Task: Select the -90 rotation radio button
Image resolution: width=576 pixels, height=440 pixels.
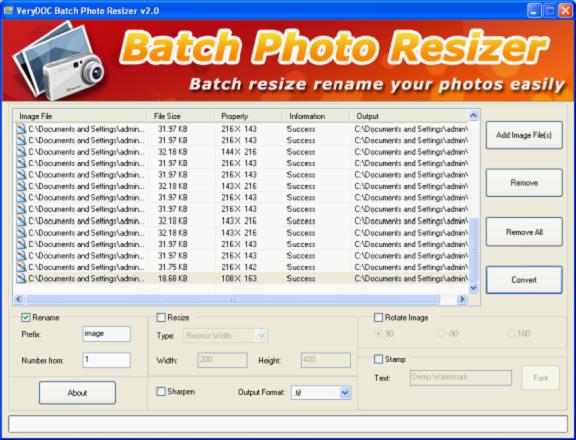Action: 441,333
